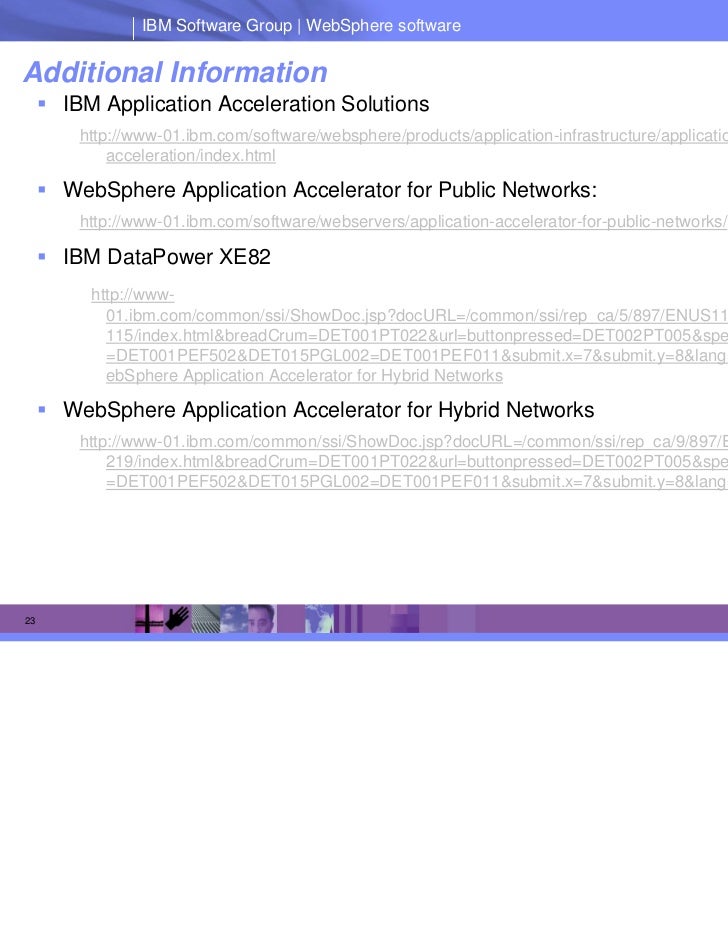The image size is (728, 943).
Task: Click 'WebSphere Application Accelerator for Public Networks:' text
Action: click(x=330, y=190)
